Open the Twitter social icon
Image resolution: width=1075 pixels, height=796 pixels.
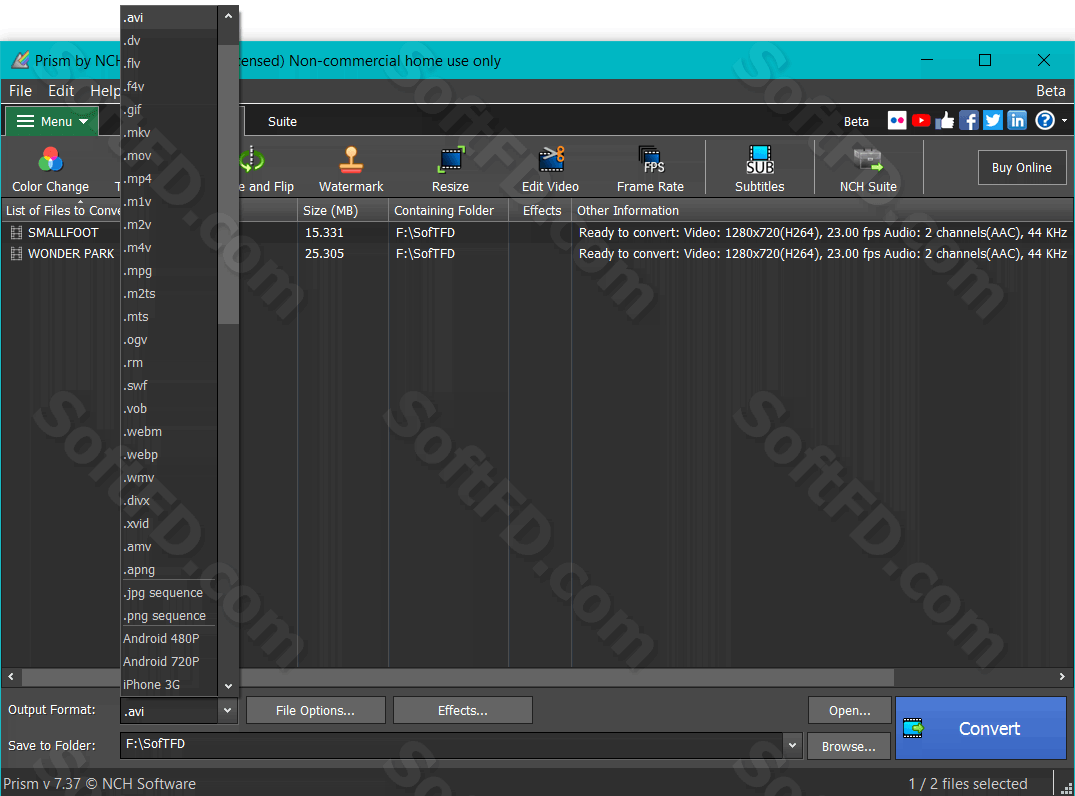pyautogui.click(x=993, y=121)
